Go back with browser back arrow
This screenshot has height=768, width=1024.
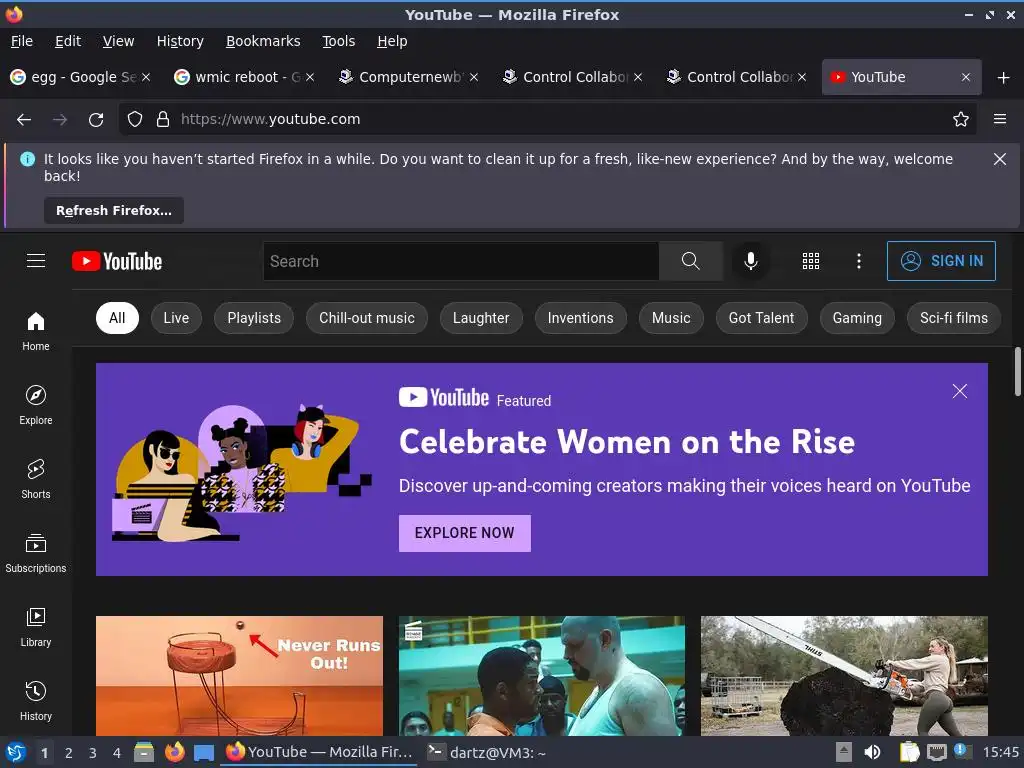(24, 120)
